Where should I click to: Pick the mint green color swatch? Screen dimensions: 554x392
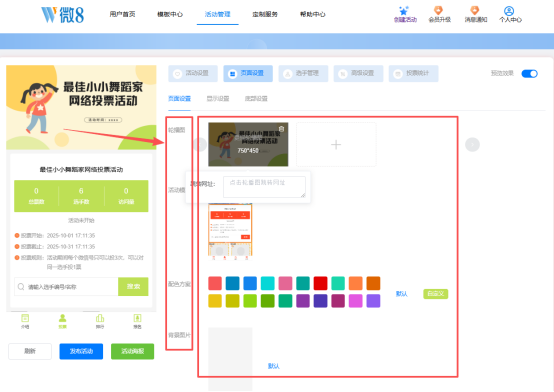coord(338,283)
